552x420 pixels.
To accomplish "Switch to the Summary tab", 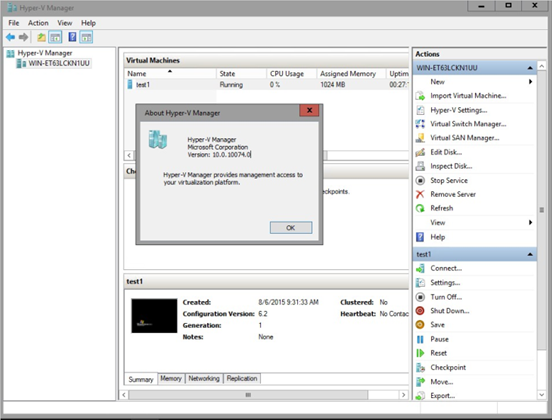I will pos(141,379).
